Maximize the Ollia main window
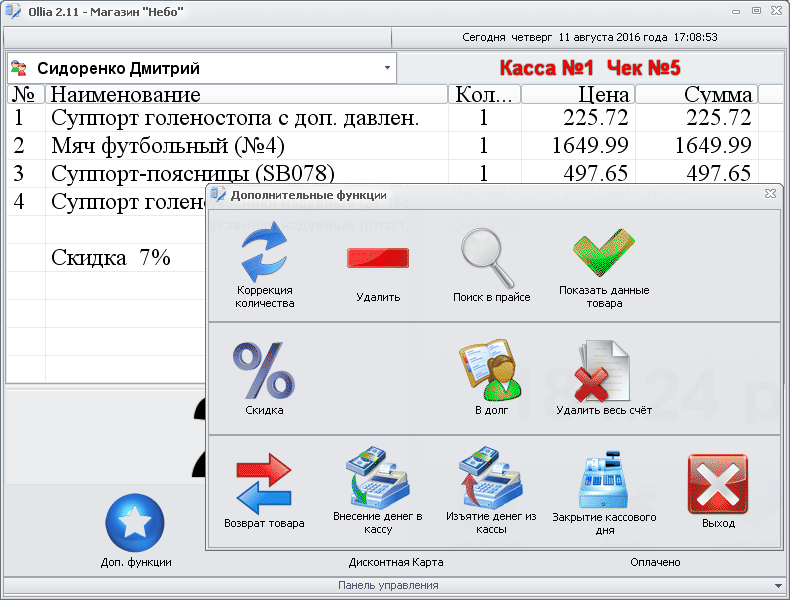Viewport: 790px width, 600px height. (x=756, y=11)
